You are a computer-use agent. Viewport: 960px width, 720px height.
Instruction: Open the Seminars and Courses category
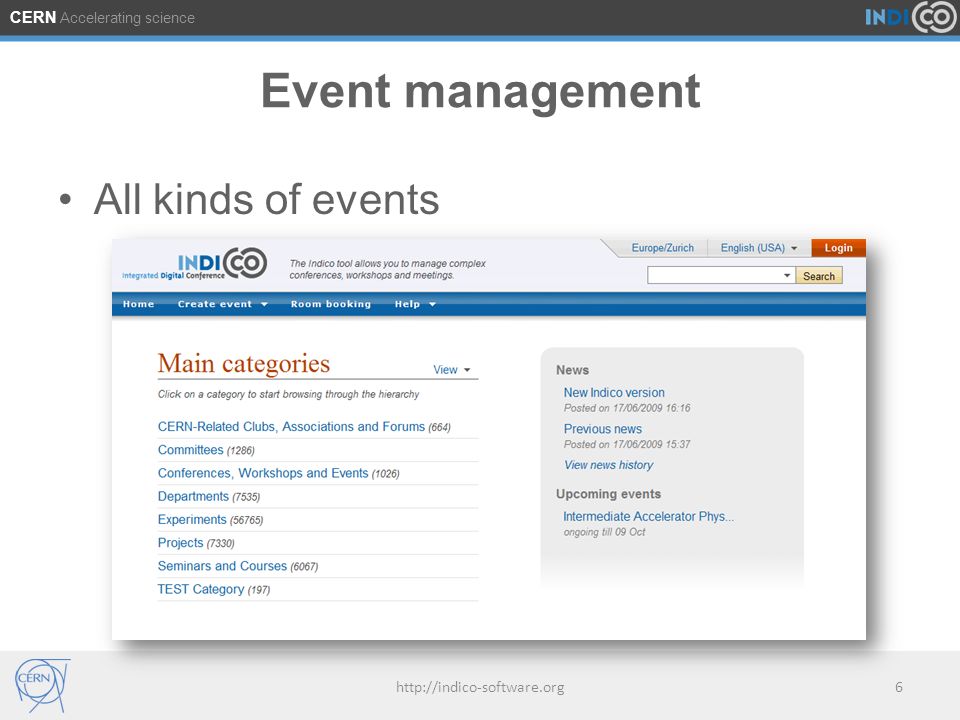coord(222,566)
